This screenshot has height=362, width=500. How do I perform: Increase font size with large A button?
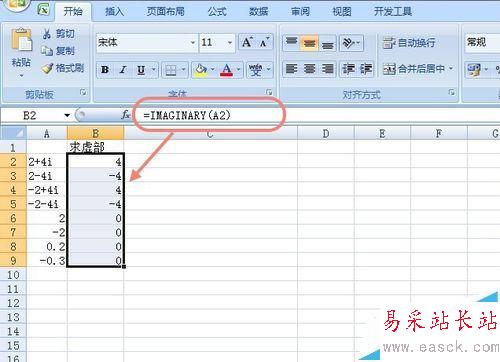(x=247, y=42)
